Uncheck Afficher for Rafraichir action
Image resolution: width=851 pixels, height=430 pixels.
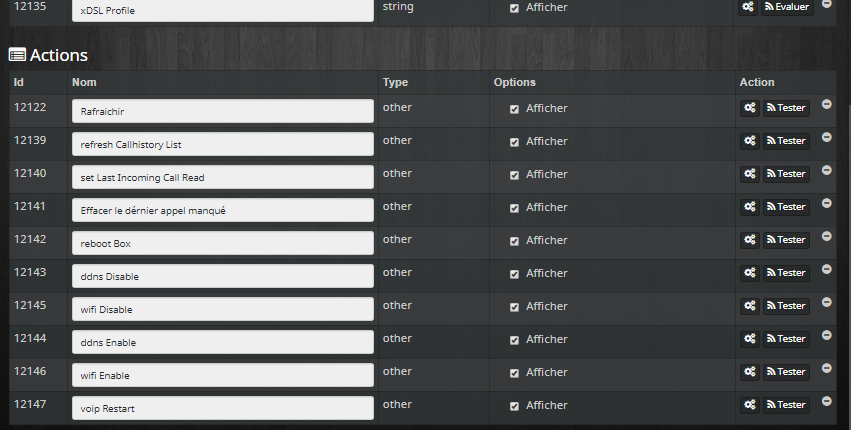(x=515, y=109)
